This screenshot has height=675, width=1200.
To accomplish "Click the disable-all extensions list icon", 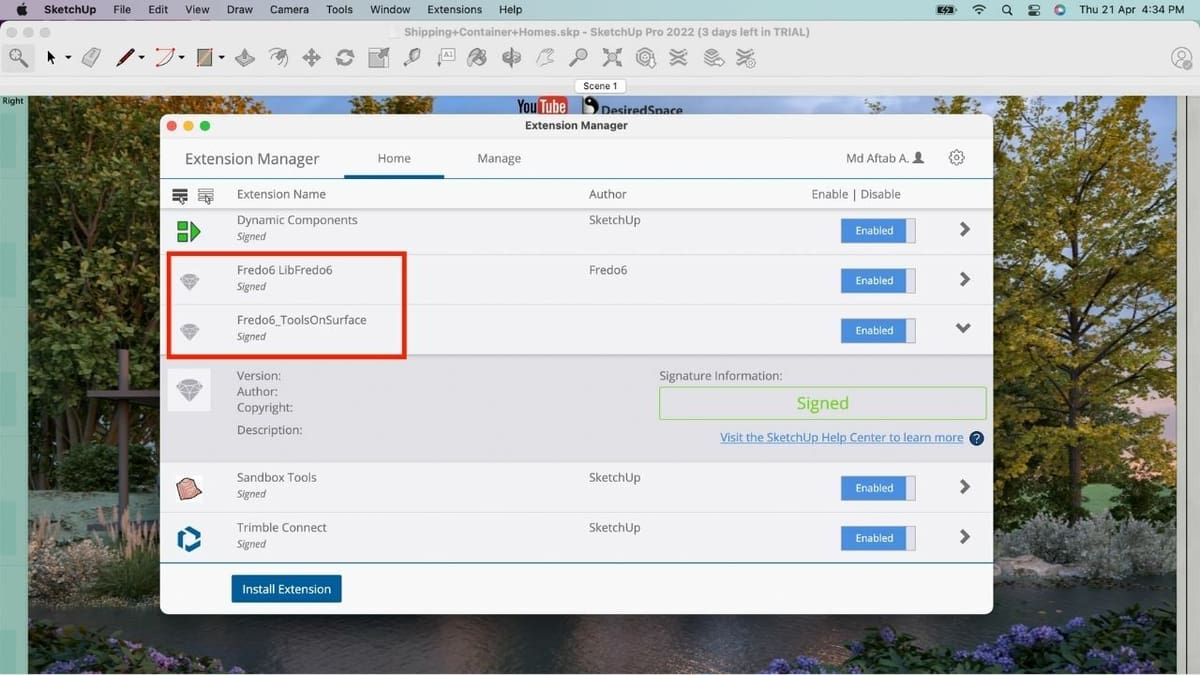I will (206, 195).
